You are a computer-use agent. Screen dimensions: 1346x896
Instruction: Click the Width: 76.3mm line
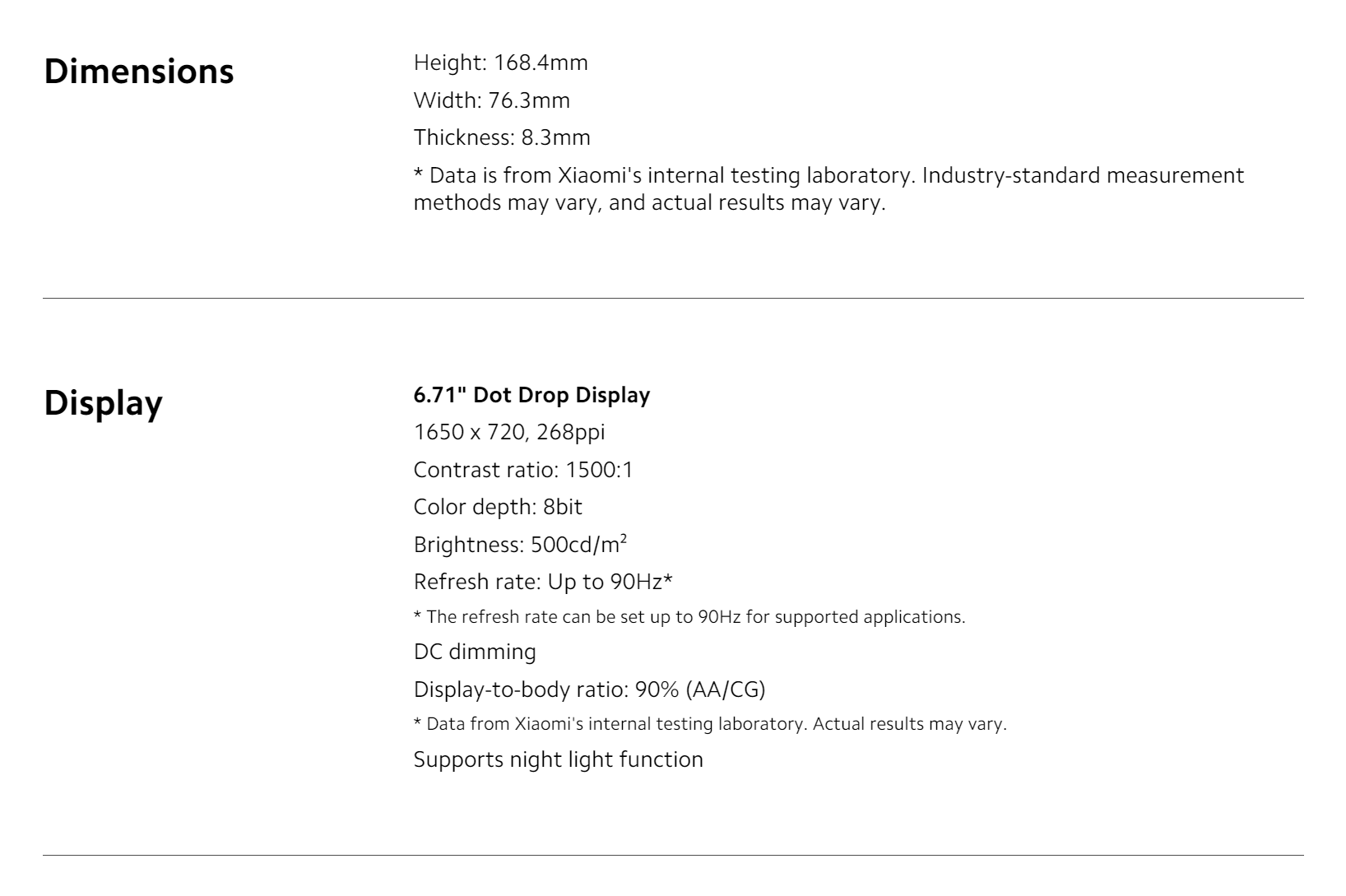click(491, 100)
